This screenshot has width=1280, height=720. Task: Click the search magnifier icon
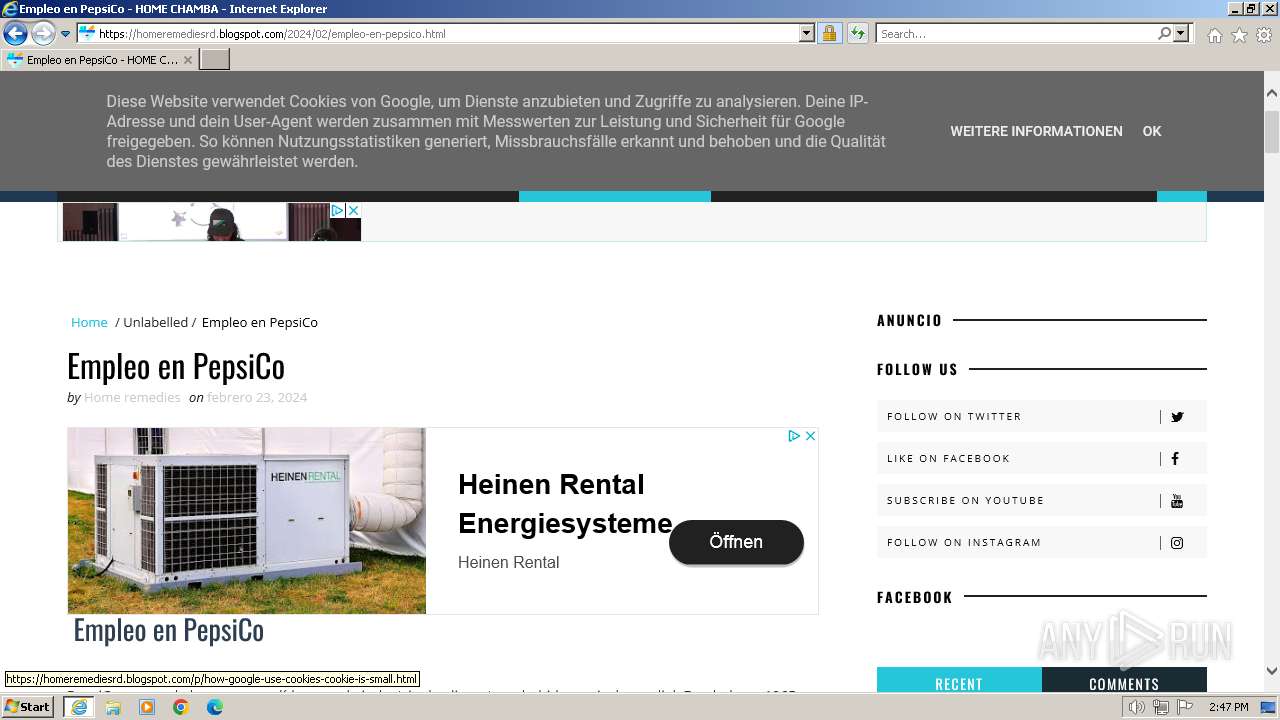click(x=1164, y=33)
